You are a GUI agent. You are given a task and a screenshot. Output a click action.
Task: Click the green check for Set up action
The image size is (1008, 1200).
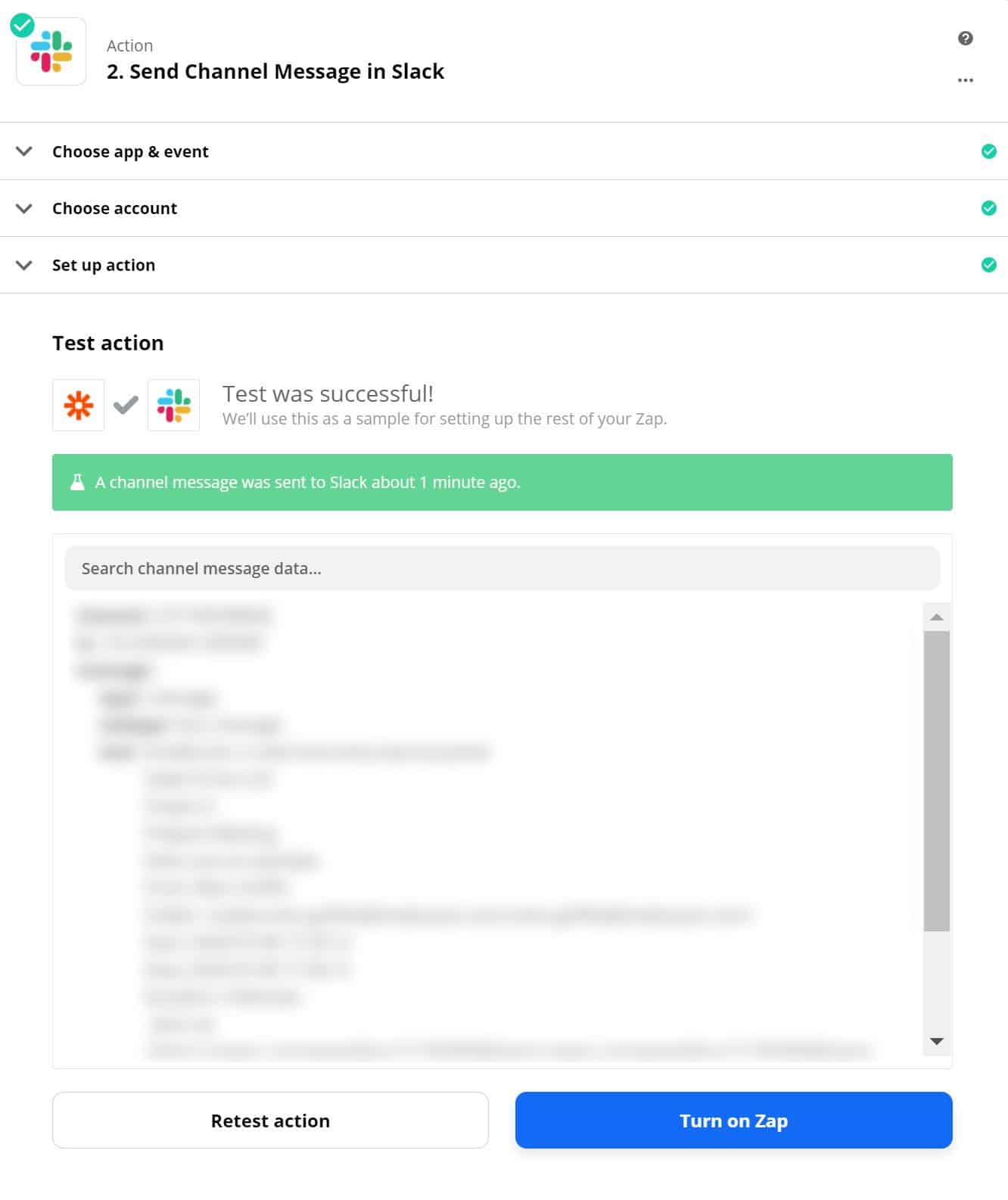click(x=988, y=265)
